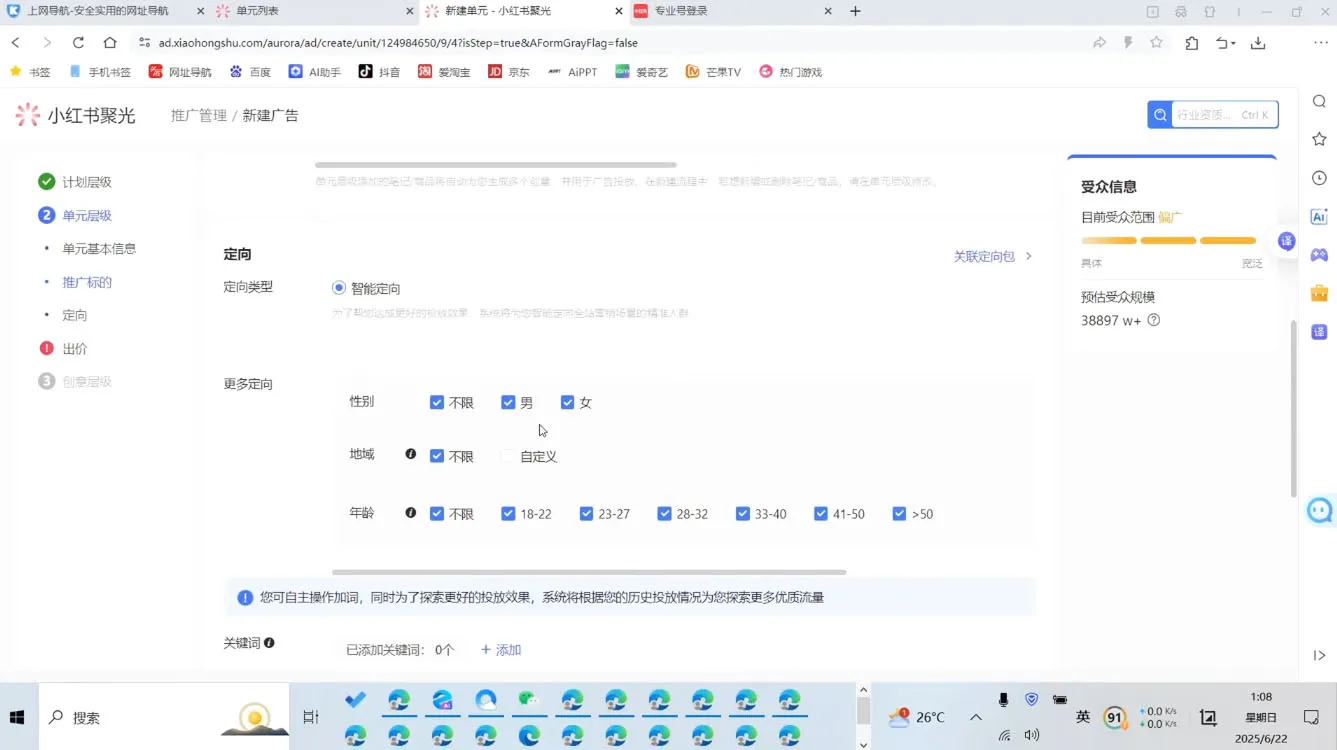1337x750 pixels.
Task: Open the 京东 bookmark
Action: point(509,71)
